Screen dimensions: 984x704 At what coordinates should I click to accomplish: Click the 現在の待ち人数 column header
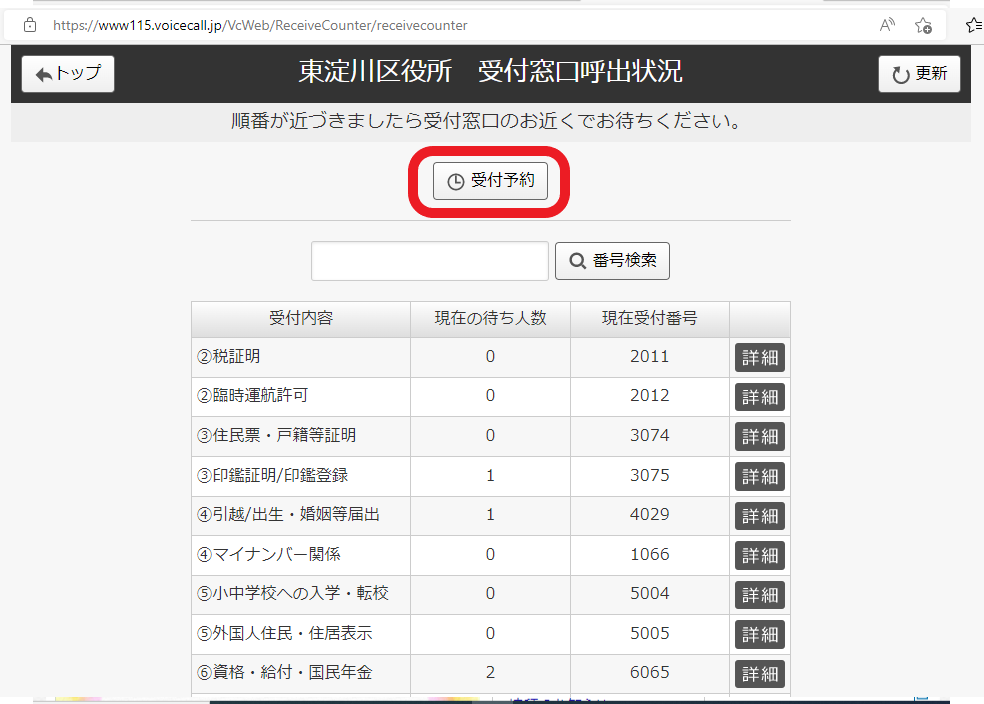point(490,319)
